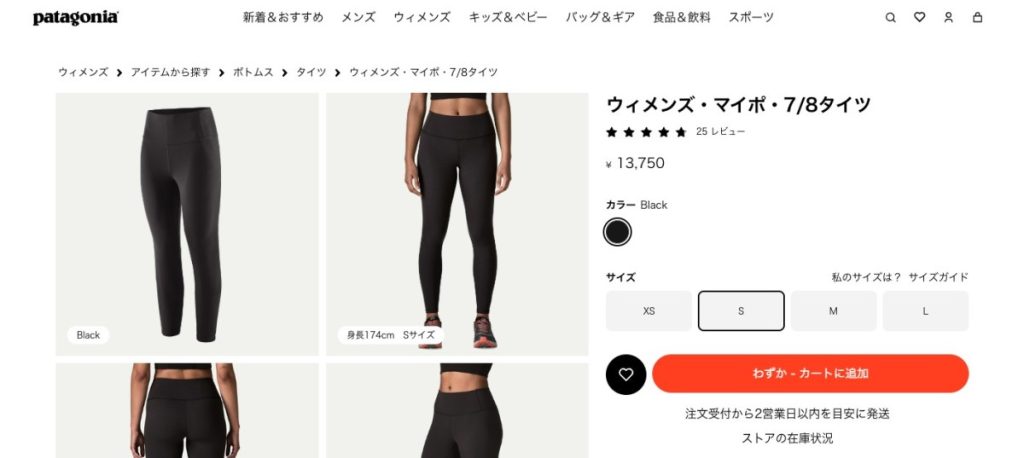Select size S option

pos(741,311)
